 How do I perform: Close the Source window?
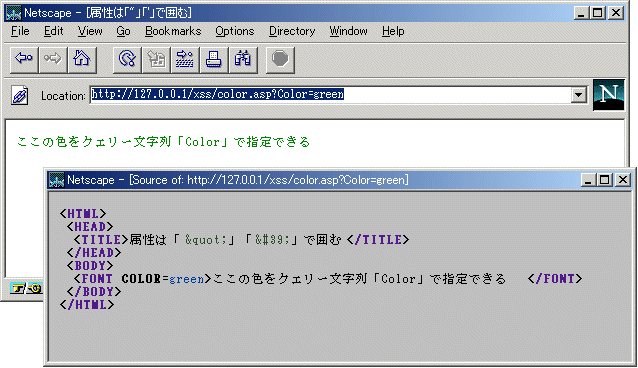pos(623,180)
